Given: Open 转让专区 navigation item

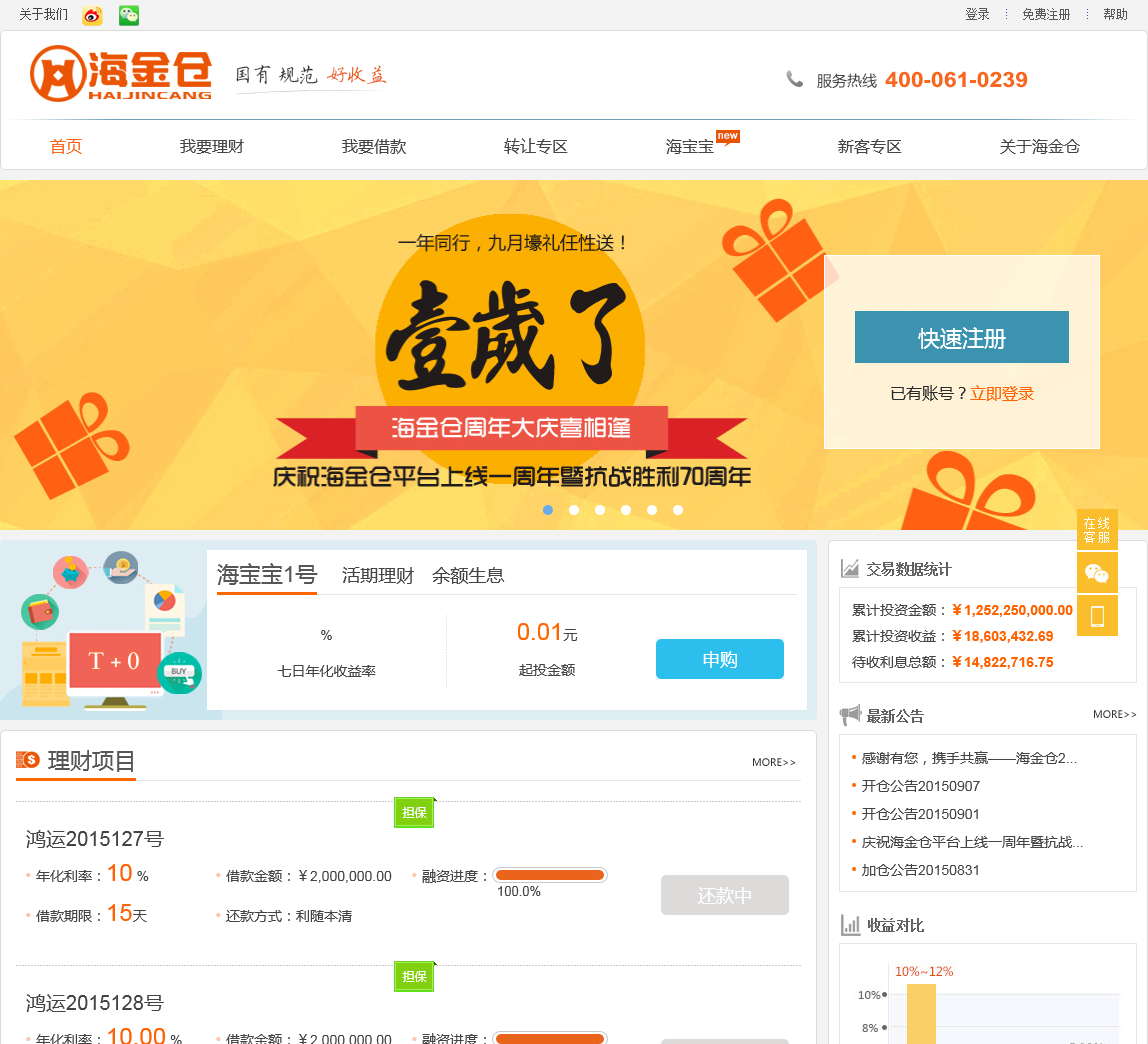Looking at the screenshot, I should coord(535,146).
